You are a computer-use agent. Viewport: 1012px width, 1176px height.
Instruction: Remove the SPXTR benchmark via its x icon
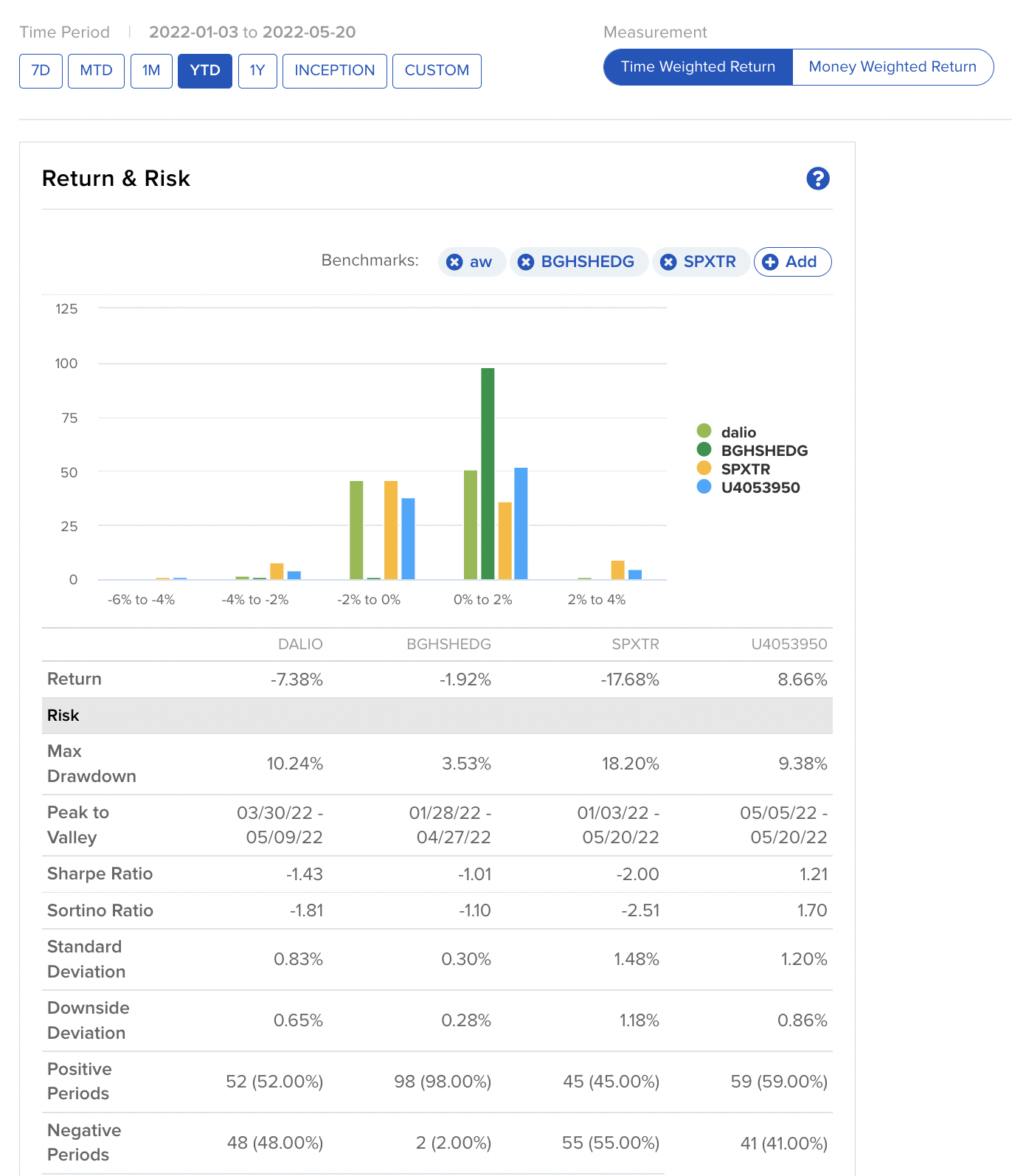click(668, 262)
